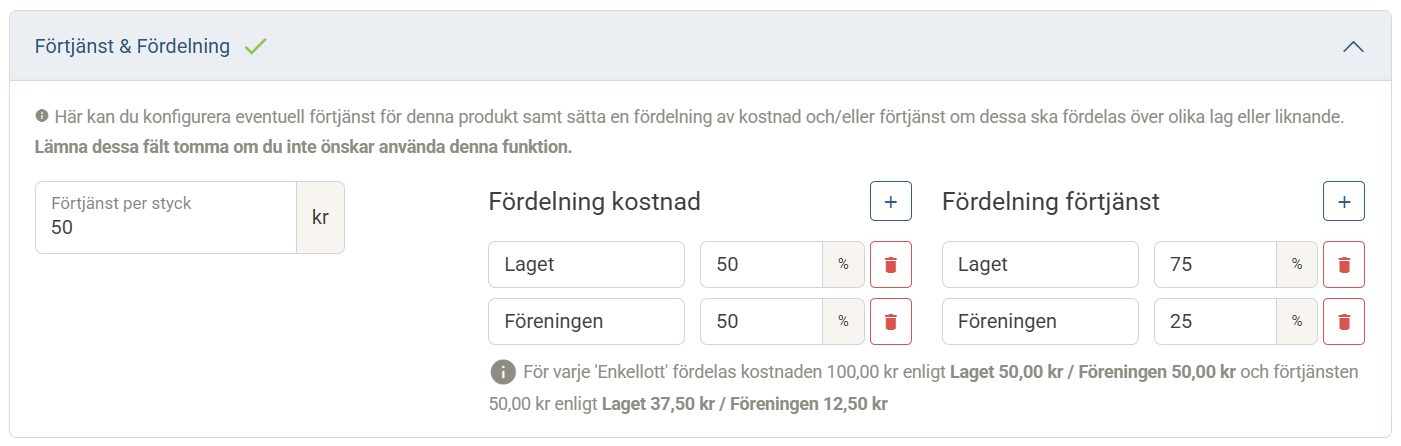Screen dimensions: 1401x446
Task: Add a new Fördelning förtjänst row
Action: [x=1344, y=201]
